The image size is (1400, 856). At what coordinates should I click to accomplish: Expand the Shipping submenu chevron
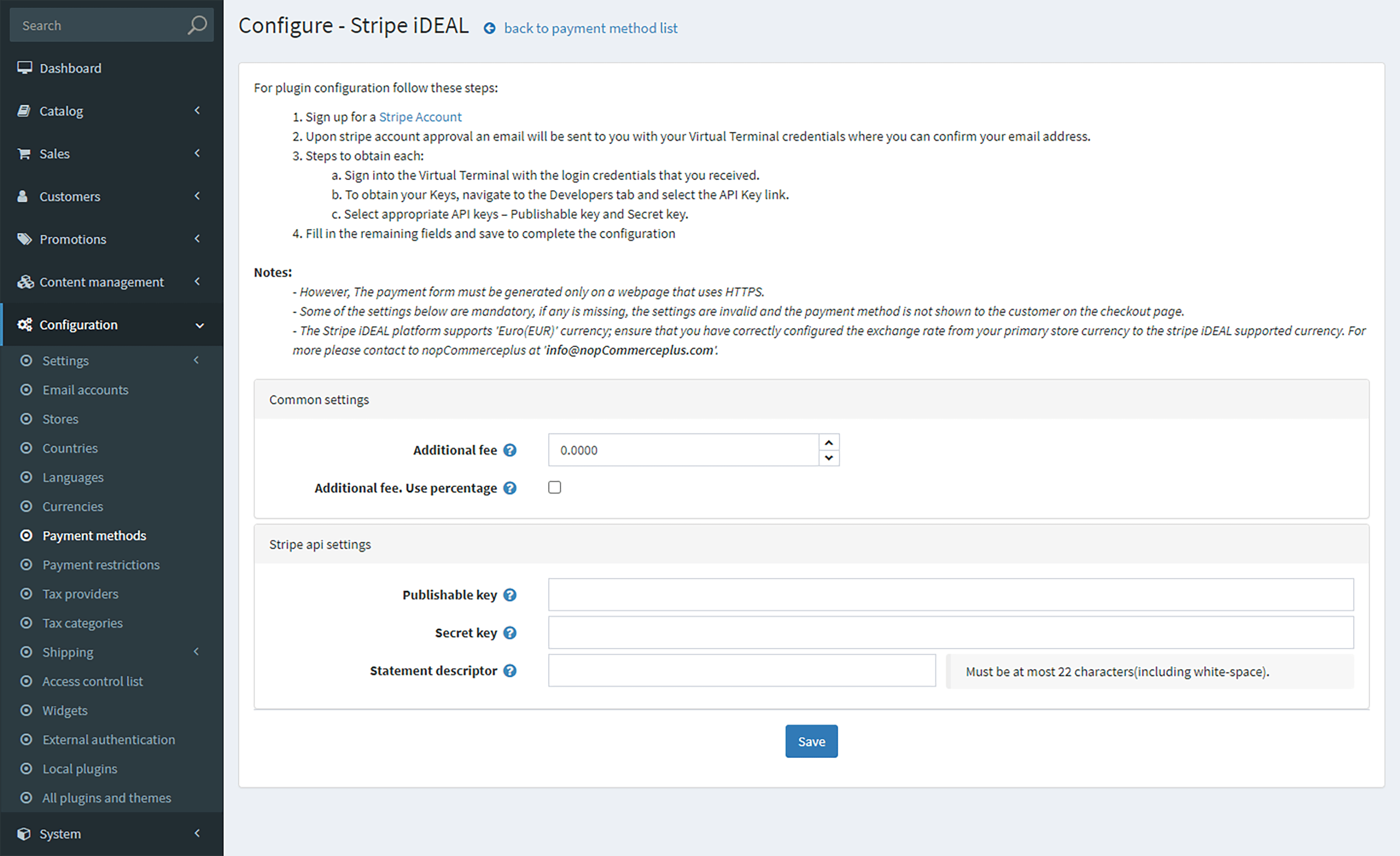click(196, 652)
